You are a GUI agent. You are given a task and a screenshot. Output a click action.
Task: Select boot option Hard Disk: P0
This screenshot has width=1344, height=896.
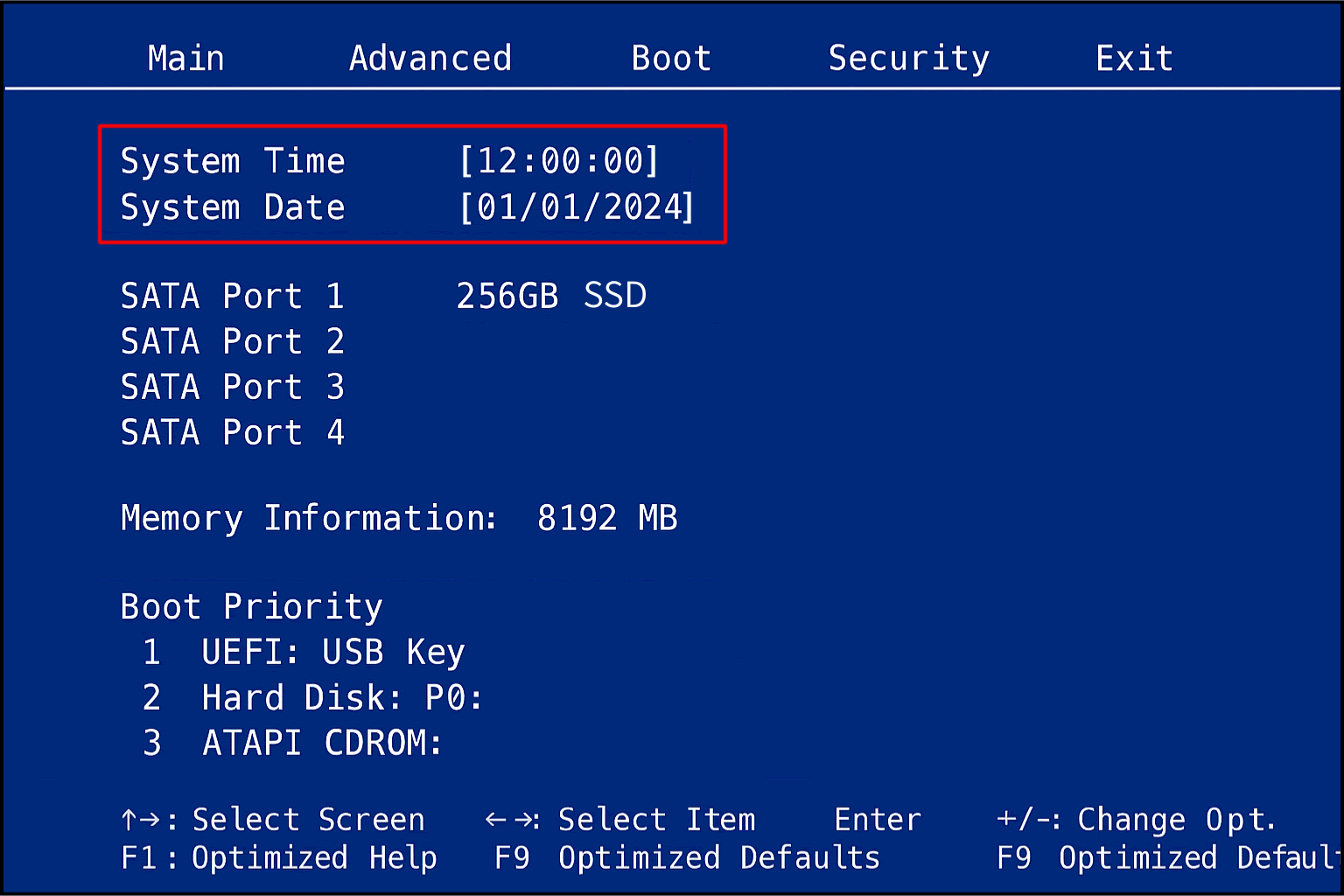(x=341, y=698)
